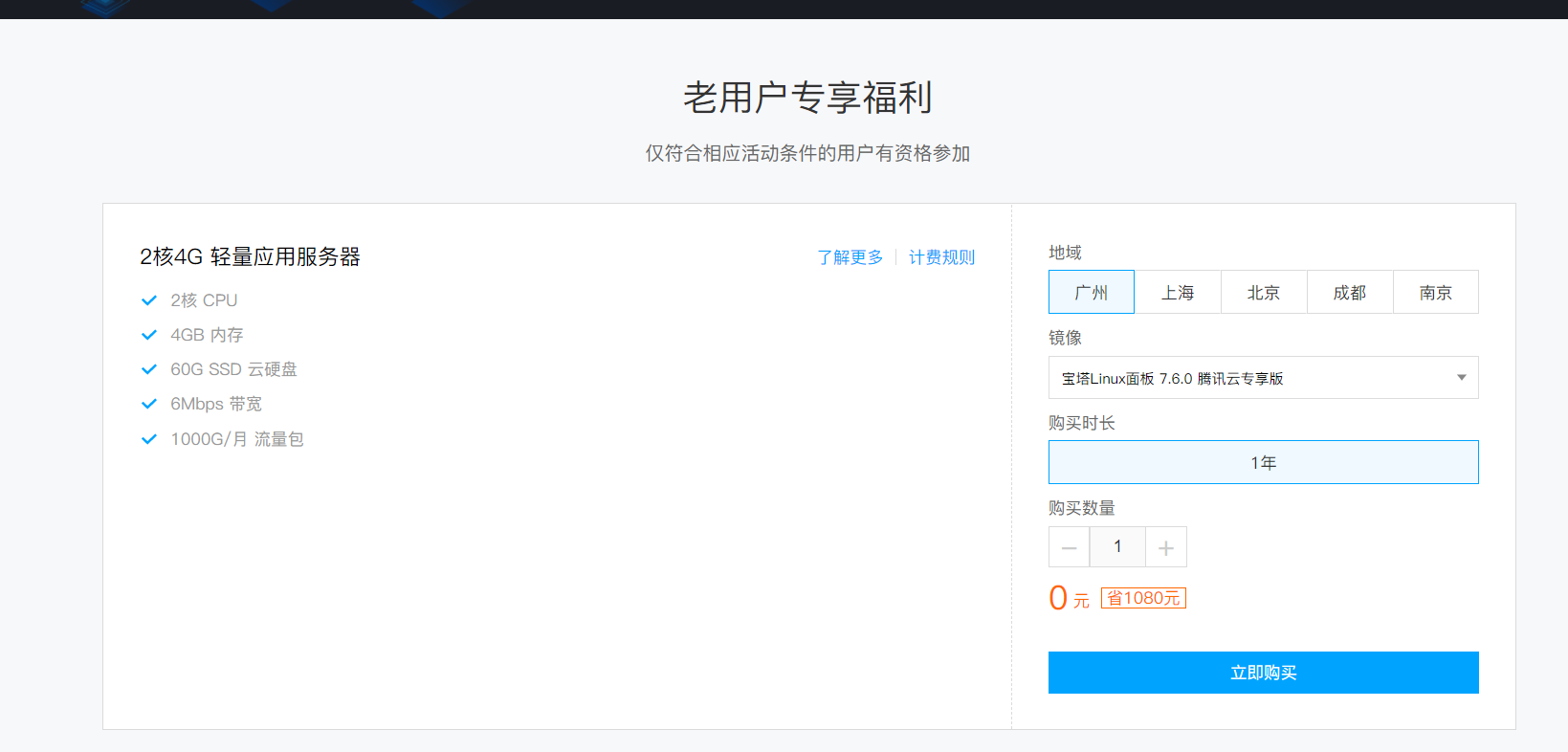Image resolution: width=1568 pixels, height=752 pixels.
Task: Pick the 南京 region option
Action: 1436,292
